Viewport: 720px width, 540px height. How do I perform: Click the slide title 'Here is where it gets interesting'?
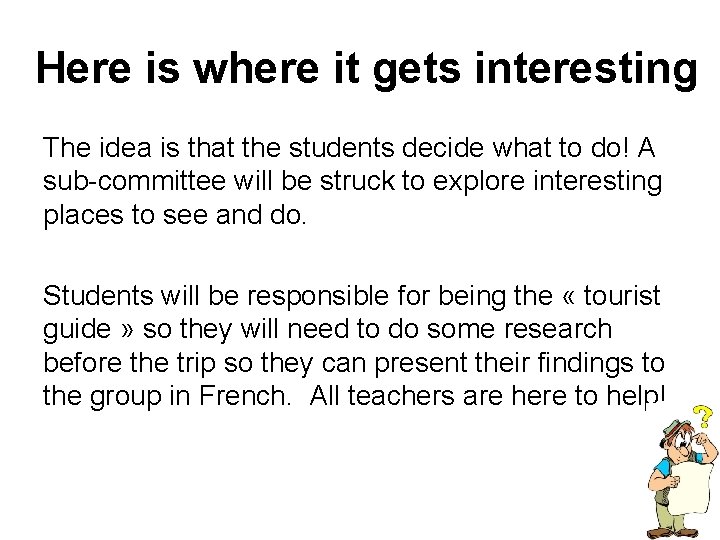(x=367, y=69)
